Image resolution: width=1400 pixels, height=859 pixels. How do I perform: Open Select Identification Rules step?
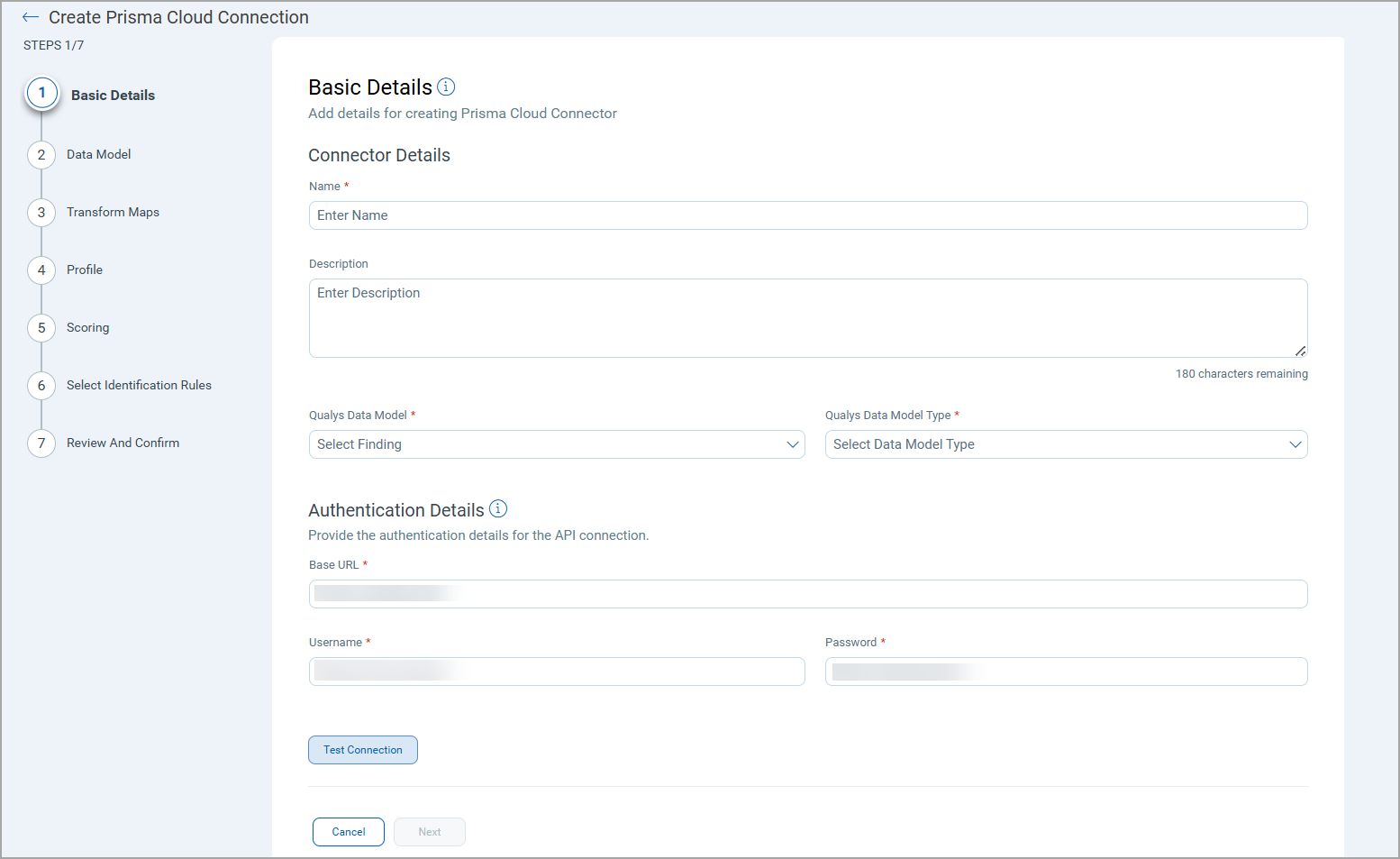[x=139, y=386]
